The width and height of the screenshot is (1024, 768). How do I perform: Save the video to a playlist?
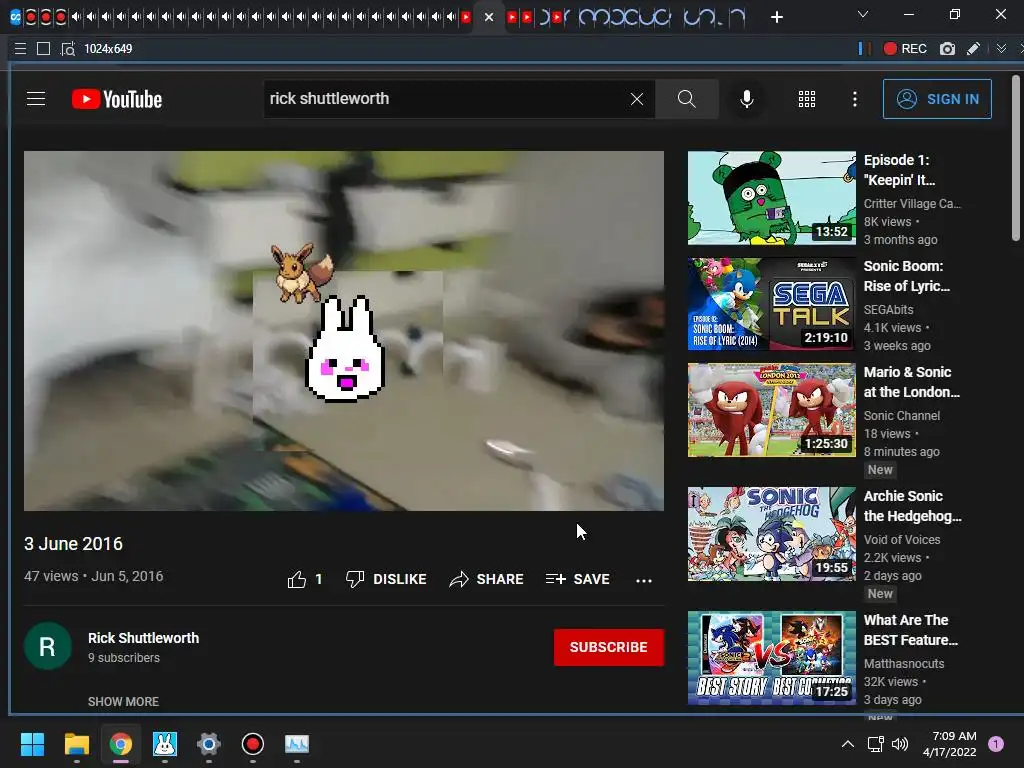(577, 579)
